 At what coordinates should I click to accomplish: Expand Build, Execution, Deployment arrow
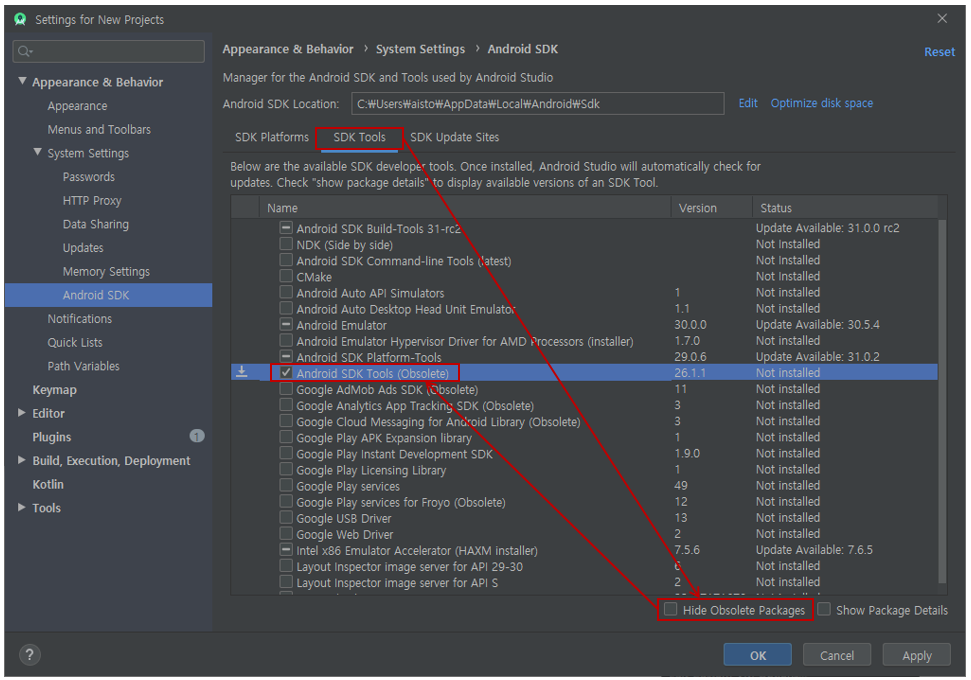22,460
